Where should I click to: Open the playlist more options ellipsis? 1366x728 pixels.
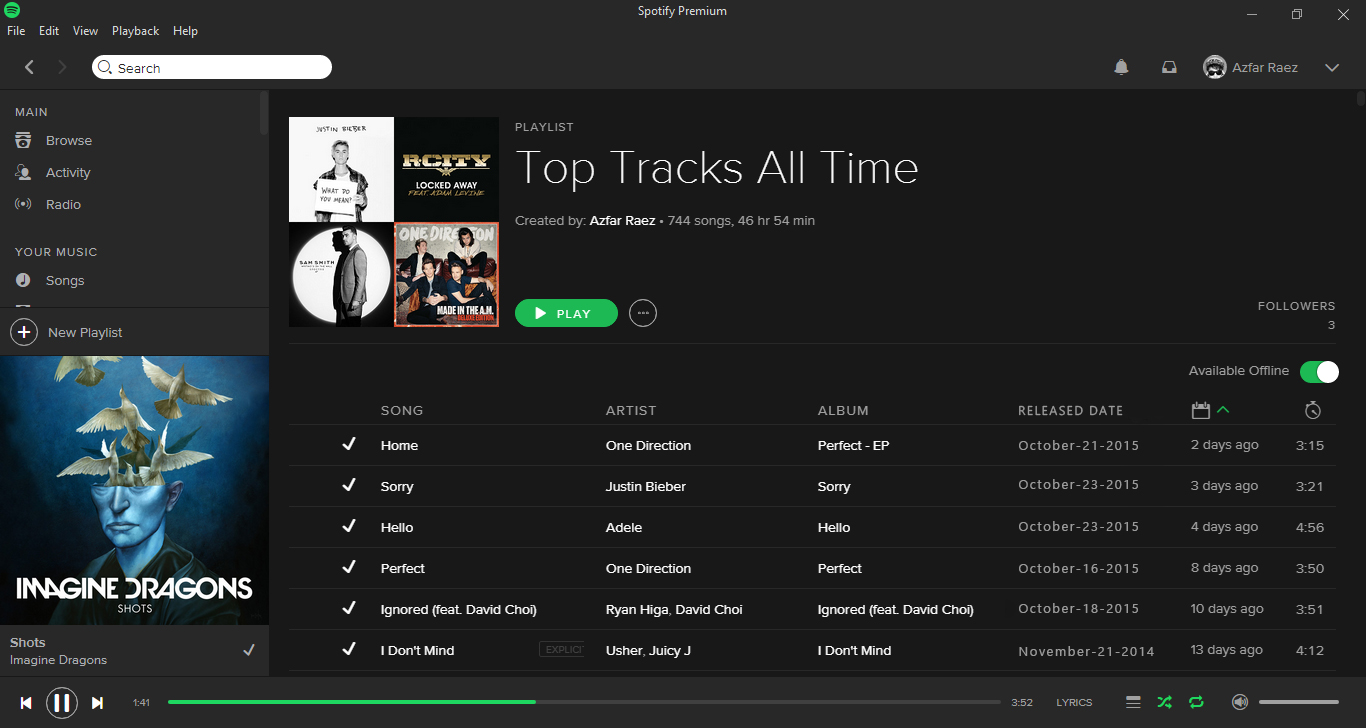click(x=643, y=313)
